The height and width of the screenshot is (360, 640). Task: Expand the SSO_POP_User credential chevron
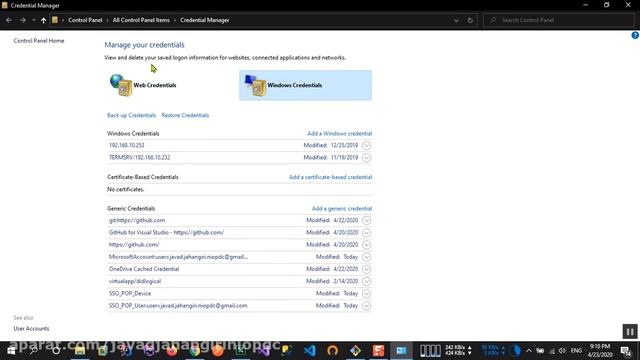point(367,306)
